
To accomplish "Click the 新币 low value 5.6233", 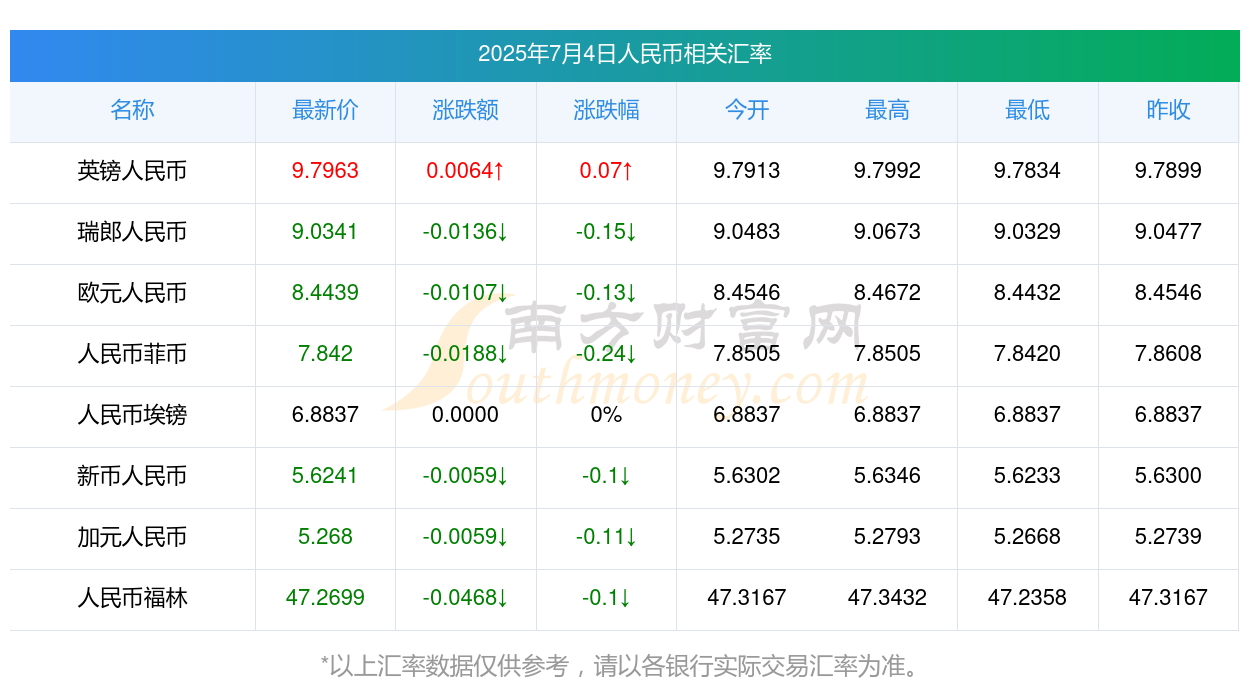I will click(1028, 476).
